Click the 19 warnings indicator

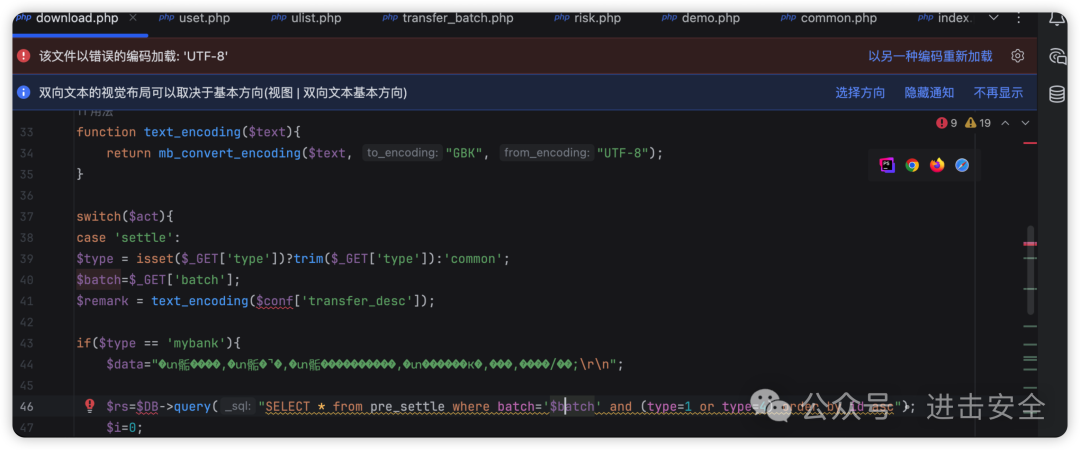(x=977, y=123)
